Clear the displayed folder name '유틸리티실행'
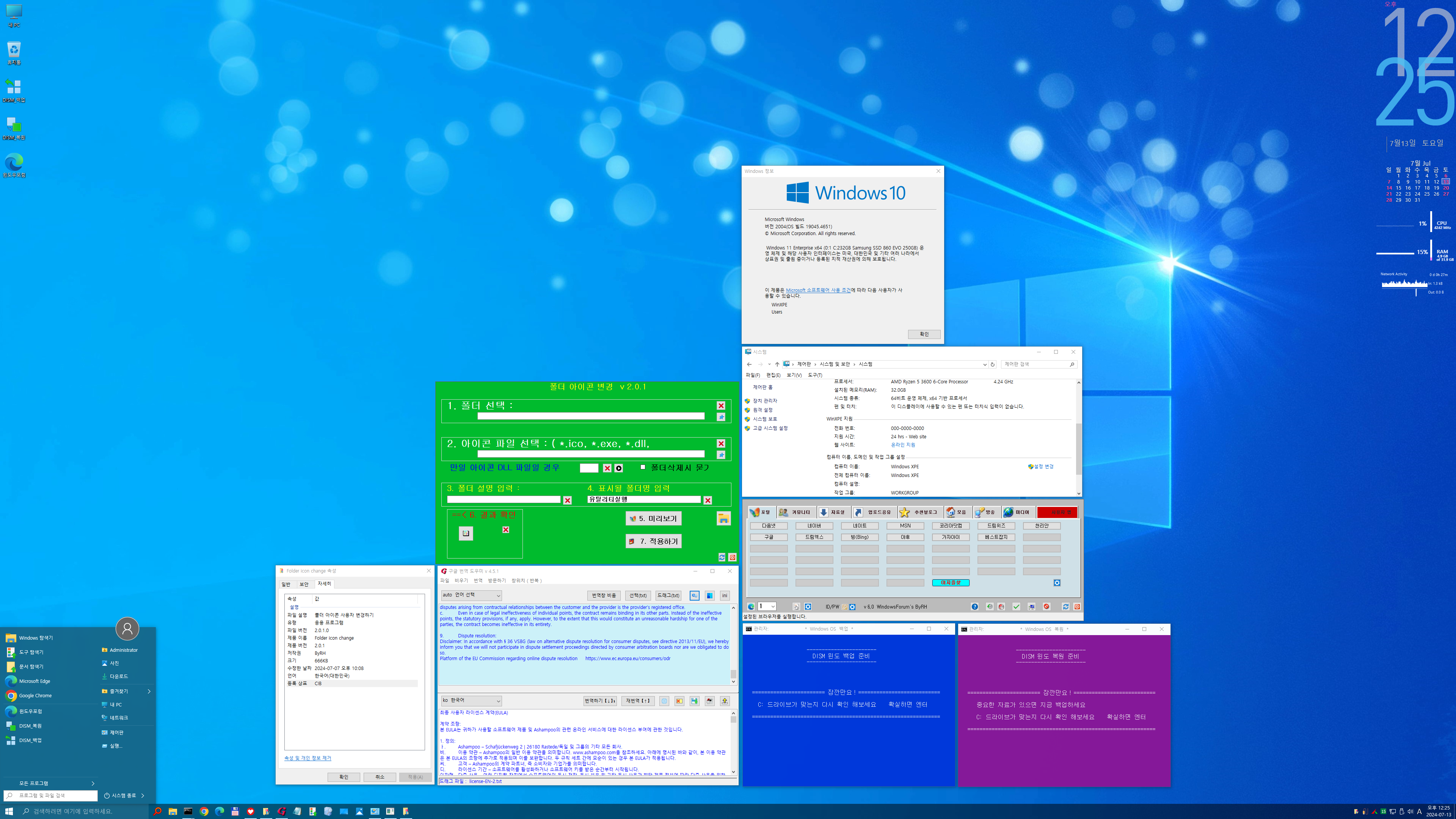 click(708, 500)
